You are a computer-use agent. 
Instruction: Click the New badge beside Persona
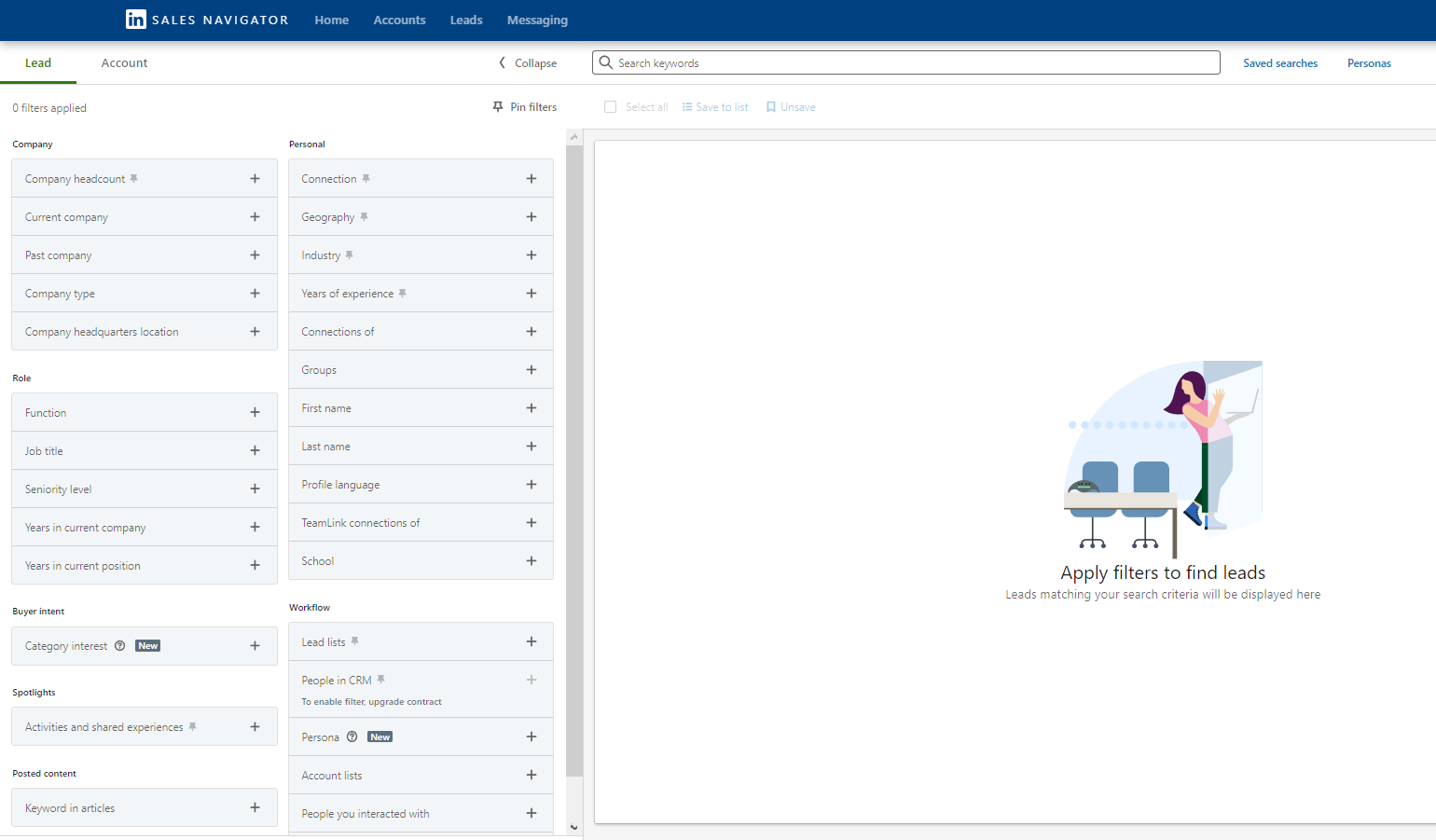coord(380,737)
